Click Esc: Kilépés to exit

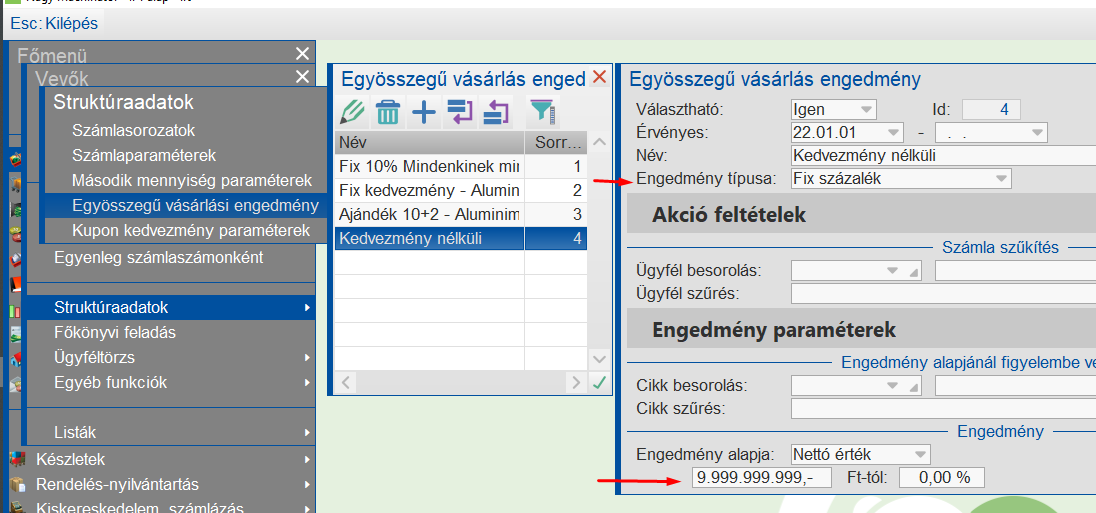click(55, 24)
